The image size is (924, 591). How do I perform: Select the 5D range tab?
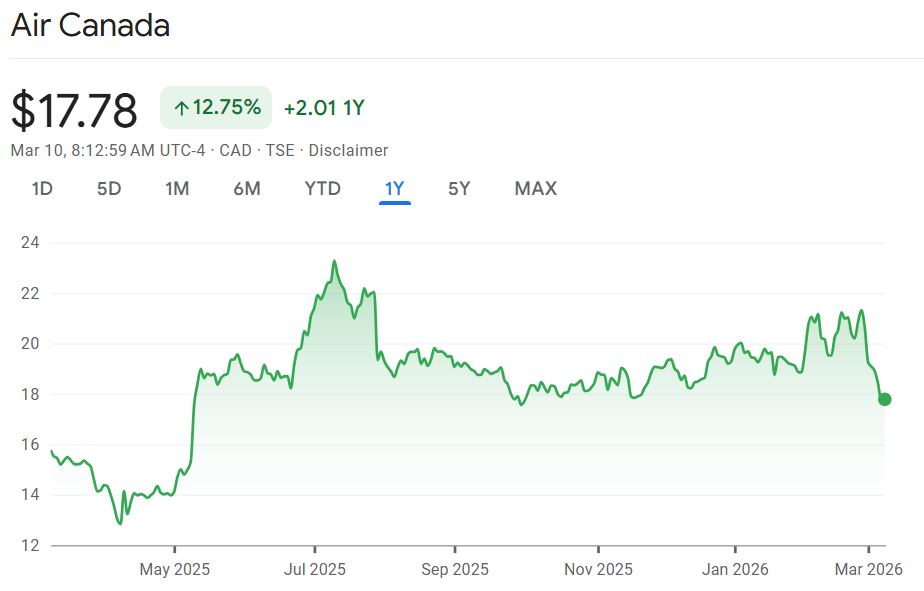click(x=109, y=188)
